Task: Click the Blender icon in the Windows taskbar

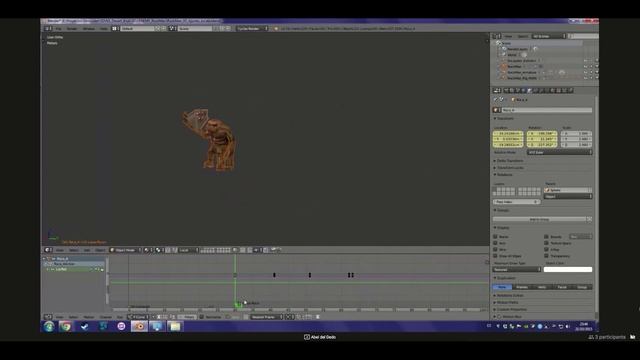Action: tap(139, 326)
